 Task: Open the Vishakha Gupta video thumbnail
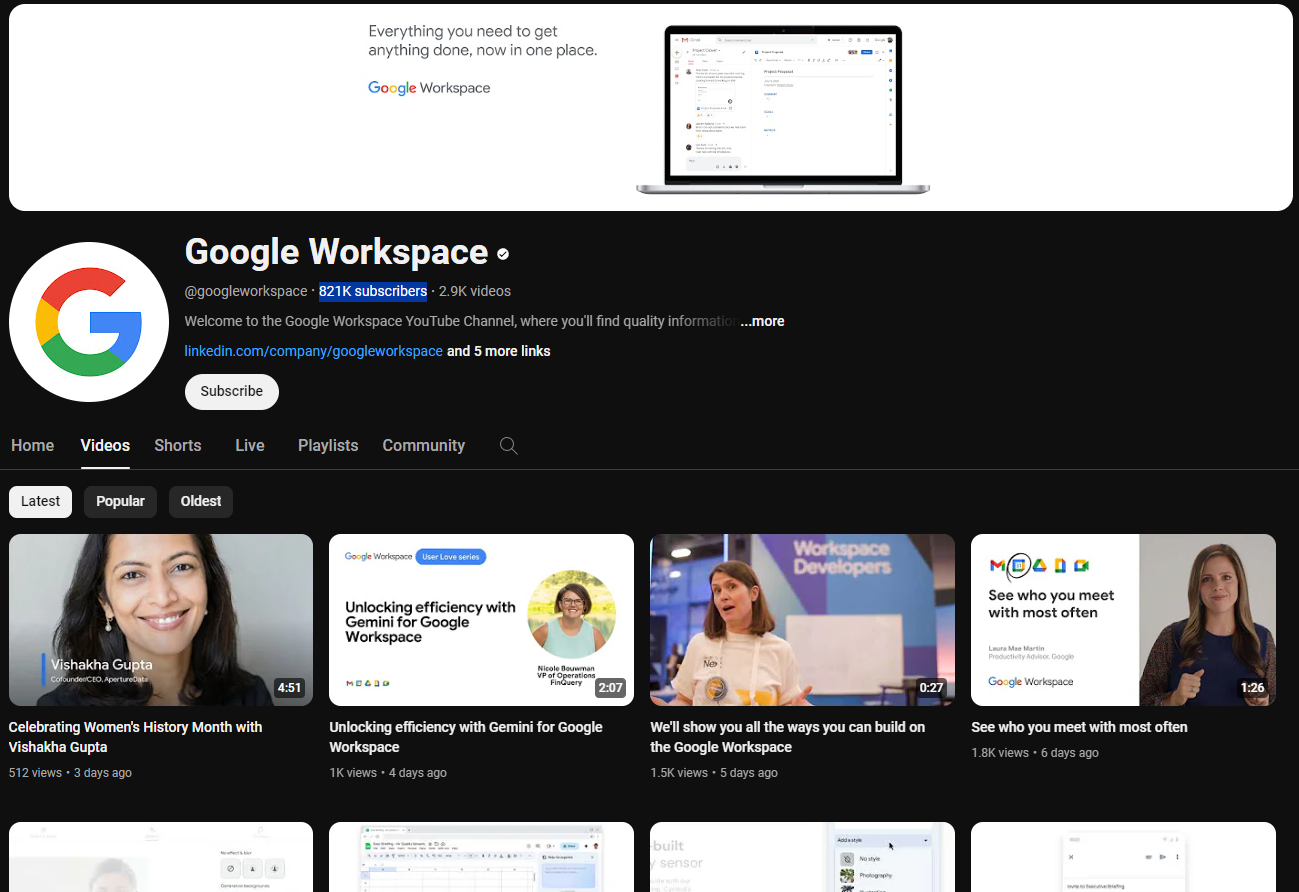tap(160, 619)
